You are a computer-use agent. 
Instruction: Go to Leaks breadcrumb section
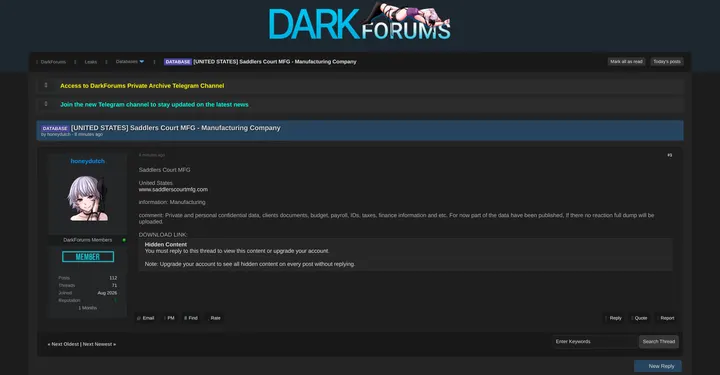tap(90, 62)
